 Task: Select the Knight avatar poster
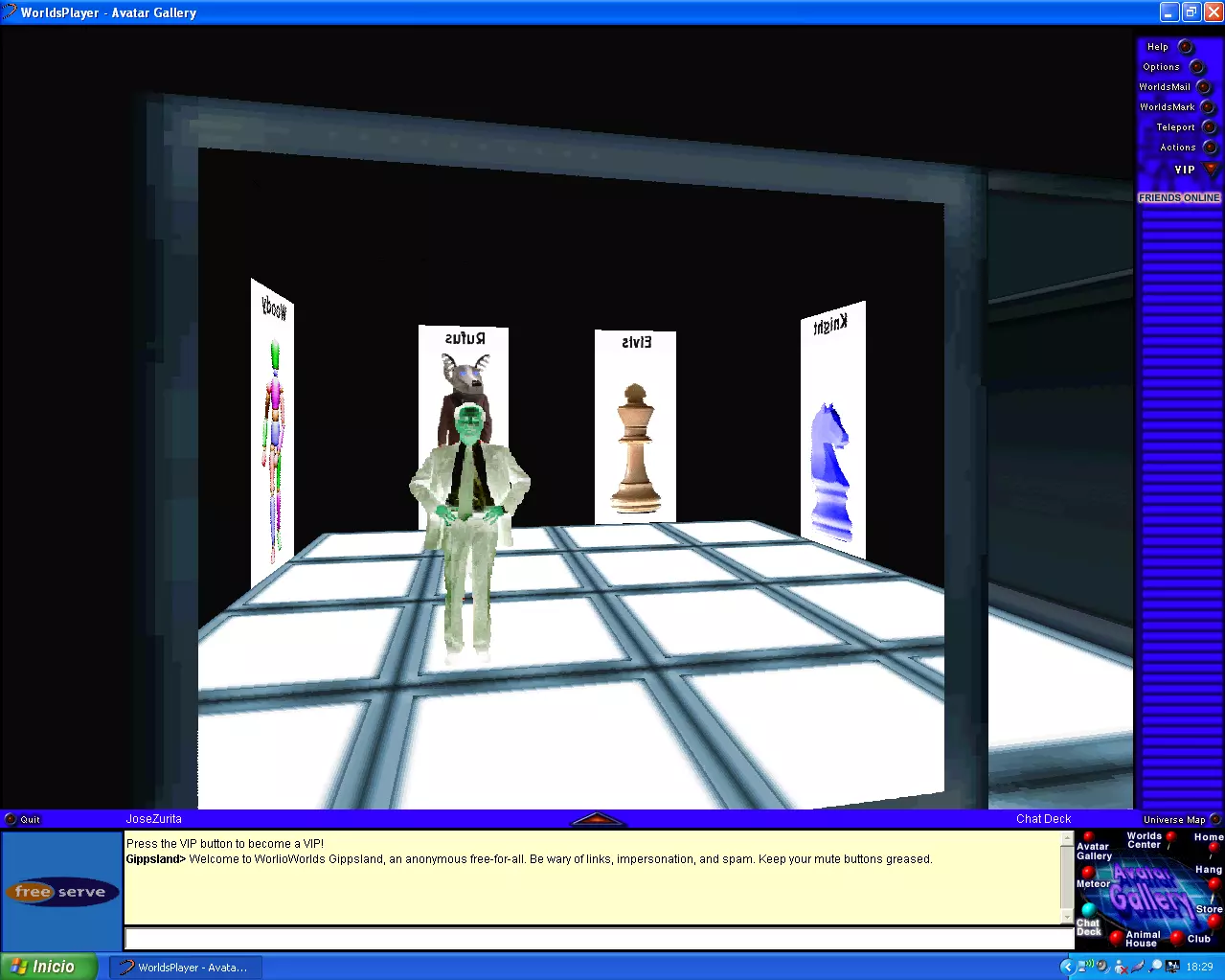[832, 430]
